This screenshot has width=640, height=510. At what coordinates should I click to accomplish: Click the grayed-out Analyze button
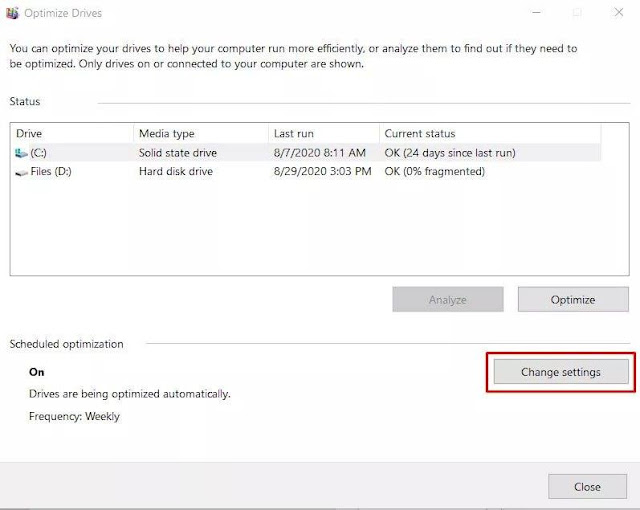(448, 299)
